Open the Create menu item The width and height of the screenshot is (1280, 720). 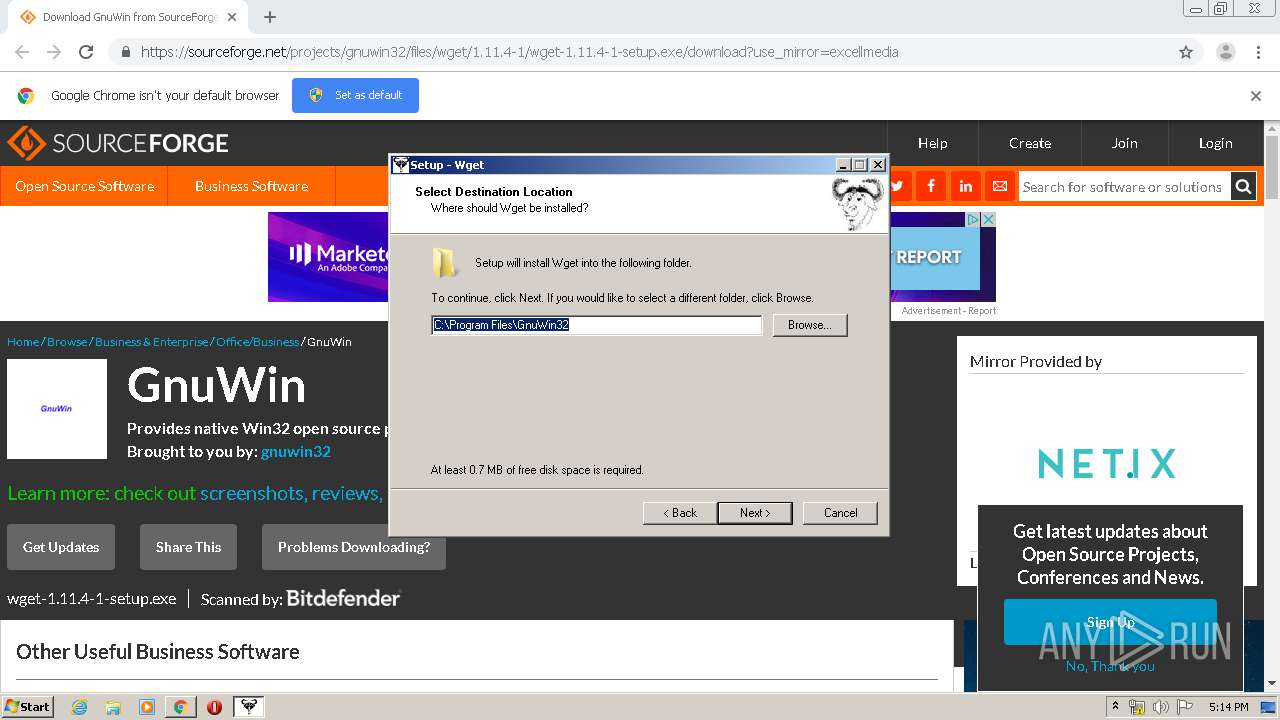[1030, 143]
